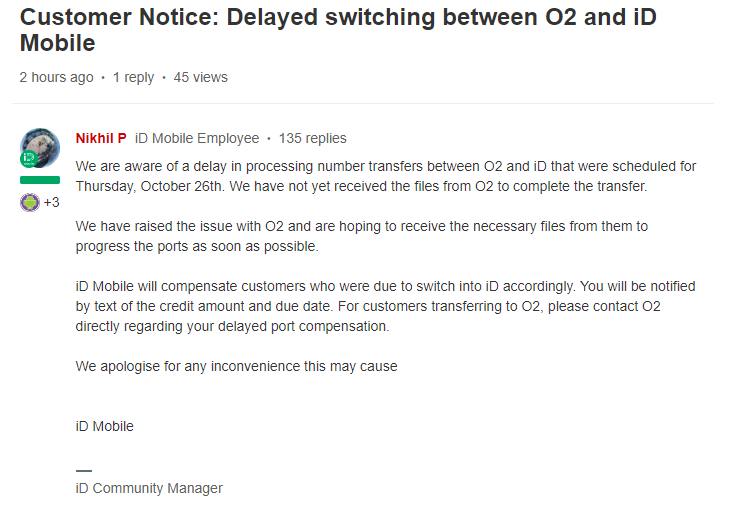This screenshot has width=730, height=509.
Task: View Nikhil P's 135 replies
Action: [312, 138]
